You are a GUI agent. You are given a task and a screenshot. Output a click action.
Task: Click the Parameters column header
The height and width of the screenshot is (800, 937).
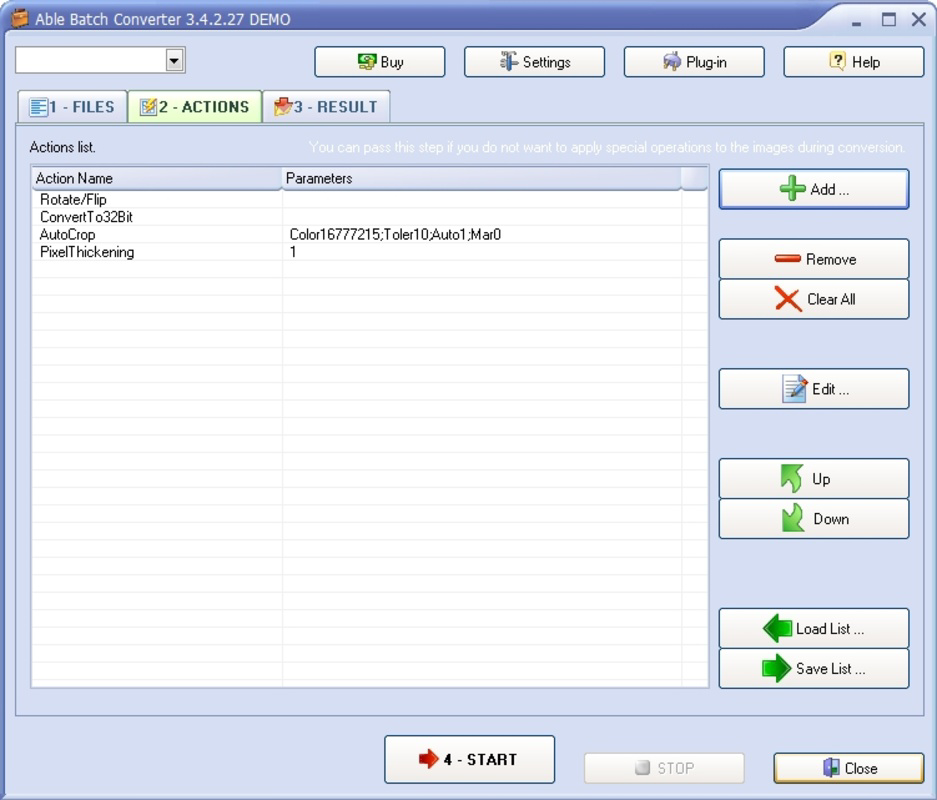point(481,178)
